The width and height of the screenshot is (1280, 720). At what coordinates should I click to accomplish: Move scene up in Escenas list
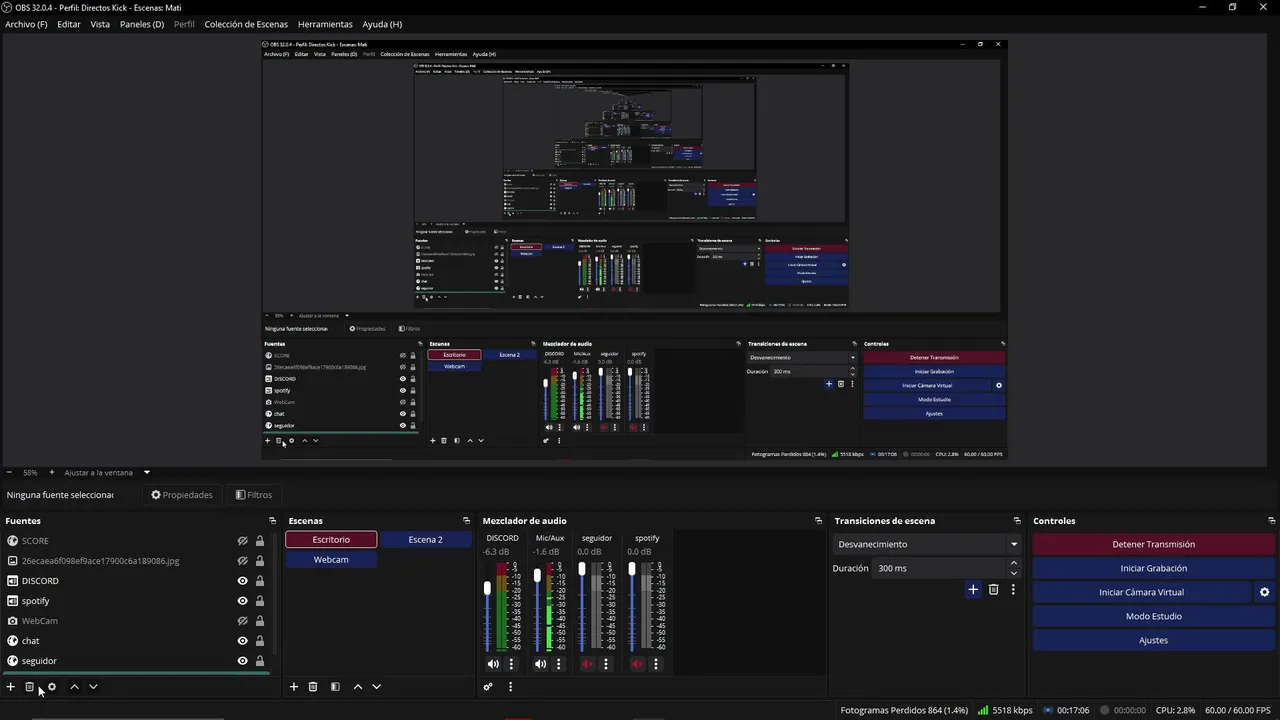click(358, 687)
